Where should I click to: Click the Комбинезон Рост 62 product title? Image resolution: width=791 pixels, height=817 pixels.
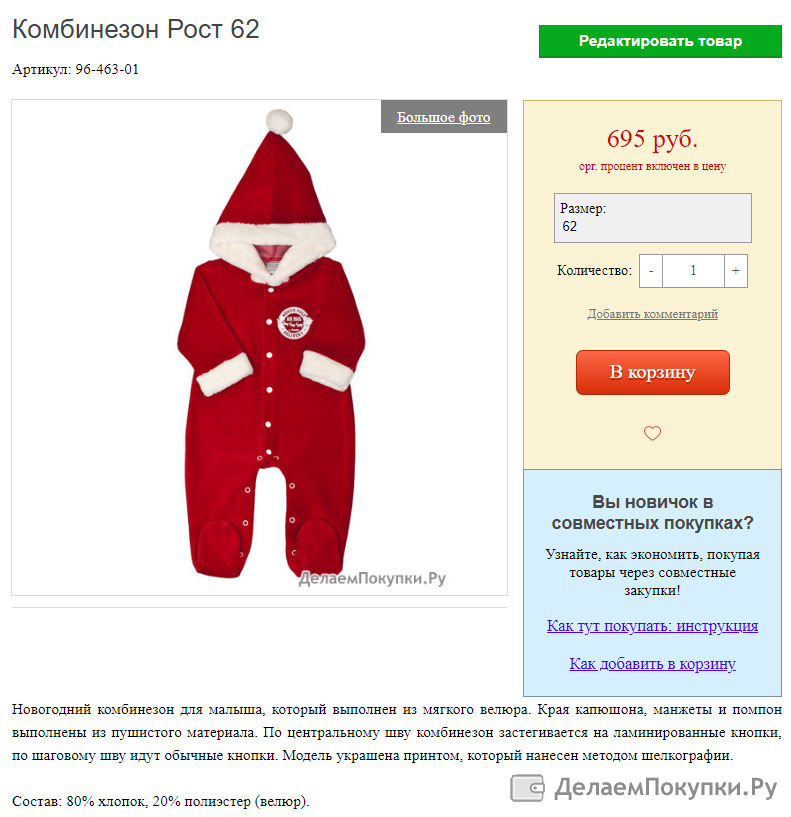tap(135, 29)
